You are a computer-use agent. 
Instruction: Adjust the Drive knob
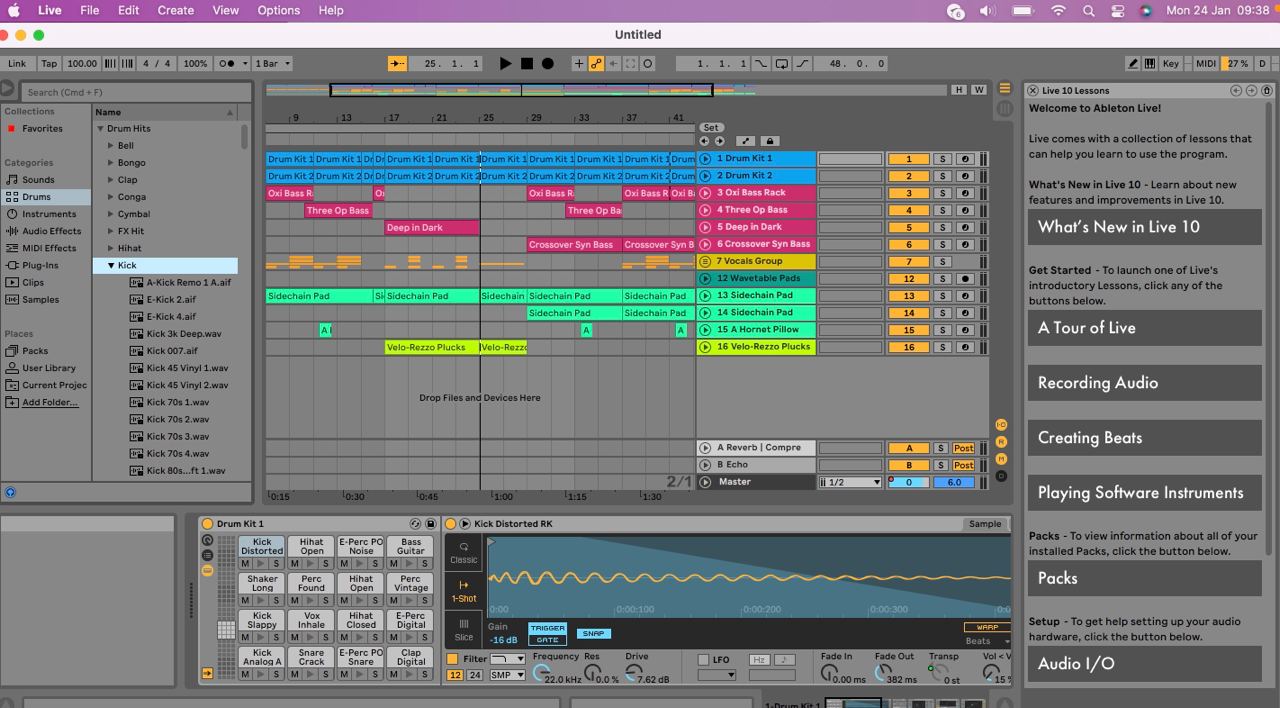(634, 673)
